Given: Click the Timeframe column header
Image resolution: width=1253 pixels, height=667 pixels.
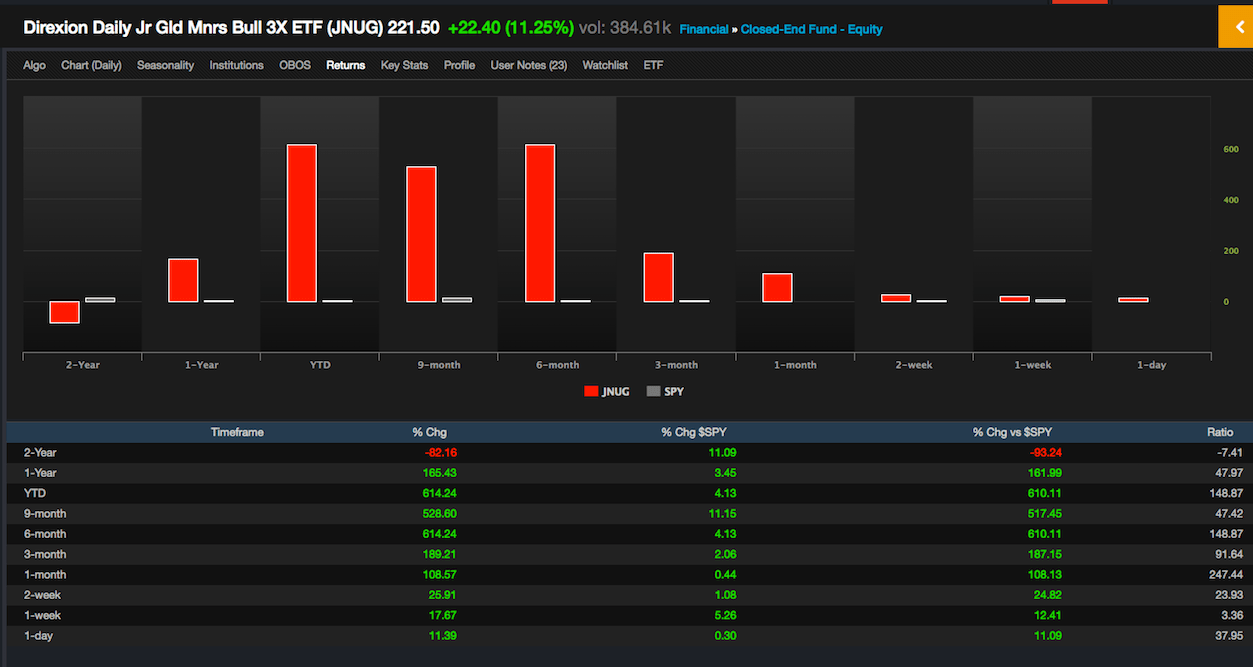Looking at the screenshot, I should coord(236,431).
